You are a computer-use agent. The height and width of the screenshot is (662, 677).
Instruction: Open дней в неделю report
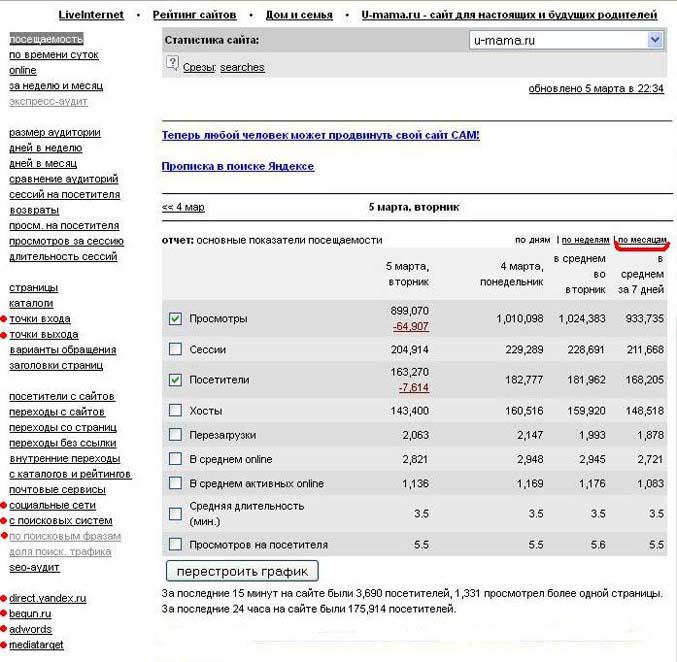coord(46,148)
